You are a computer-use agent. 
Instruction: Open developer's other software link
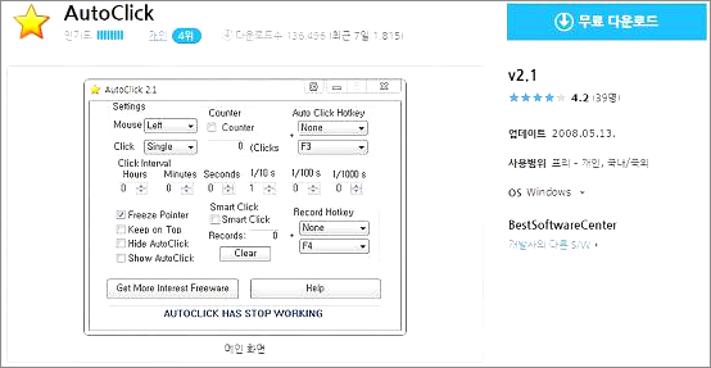pyautogui.click(x=553, y=245)
